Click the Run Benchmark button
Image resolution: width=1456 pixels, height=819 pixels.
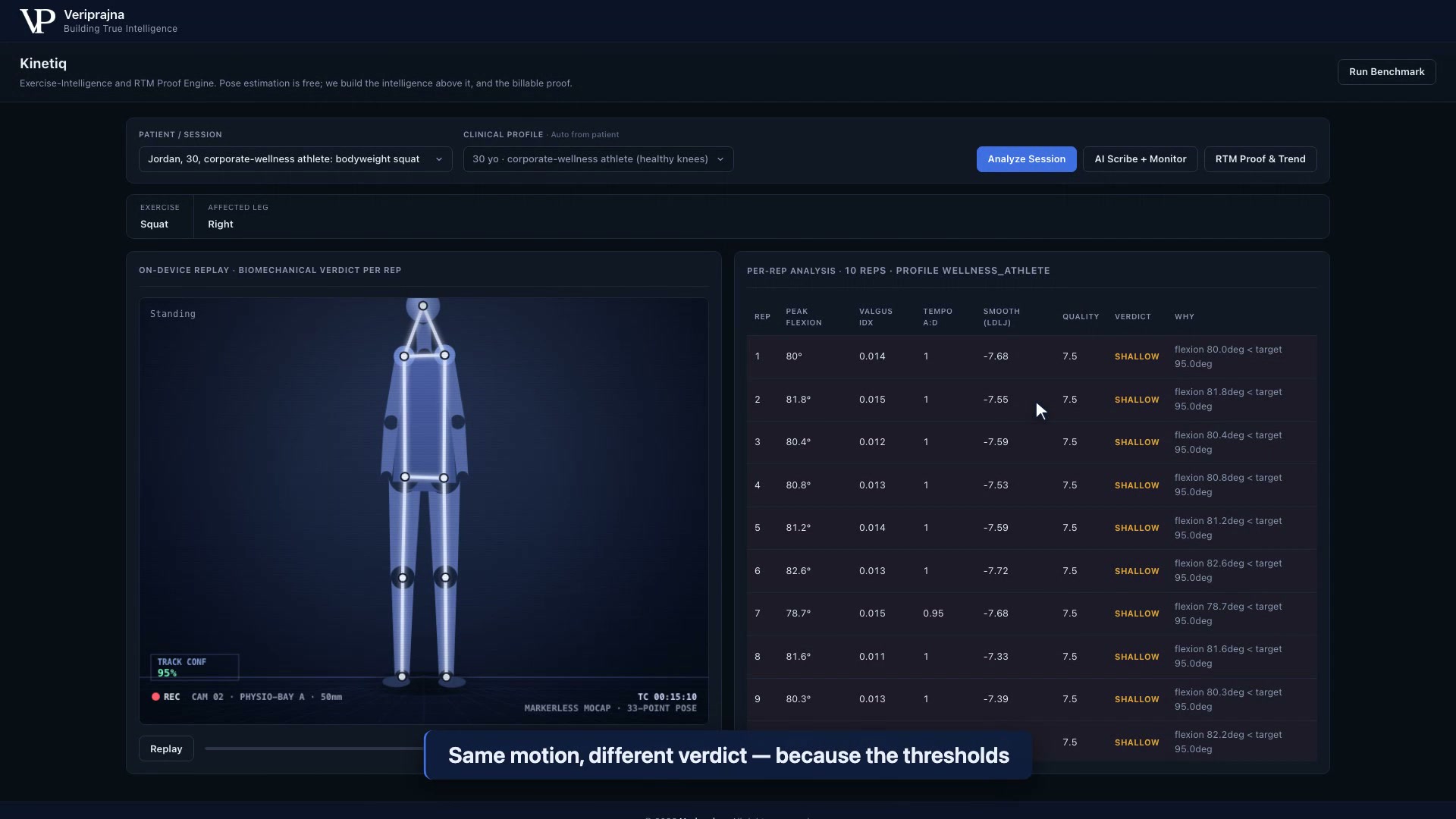(x=1386, y=72)
